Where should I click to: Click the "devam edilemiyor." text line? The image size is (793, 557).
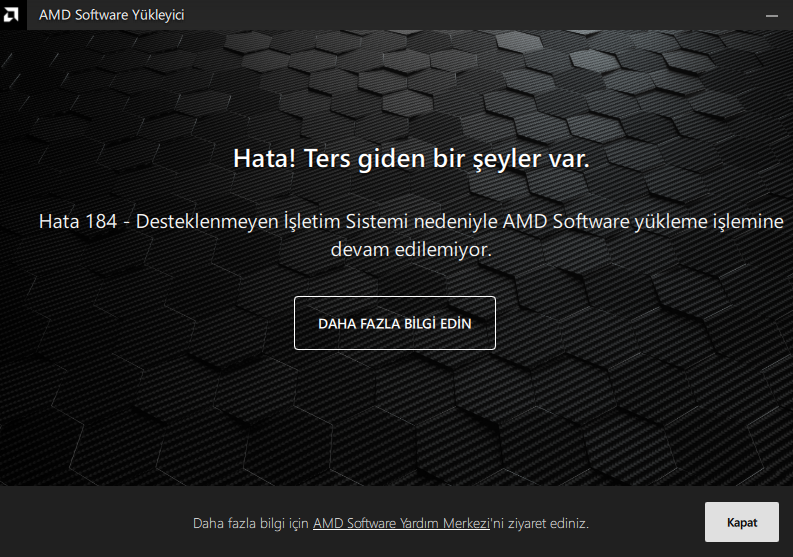pyautogui.click(x=411, y=249)
